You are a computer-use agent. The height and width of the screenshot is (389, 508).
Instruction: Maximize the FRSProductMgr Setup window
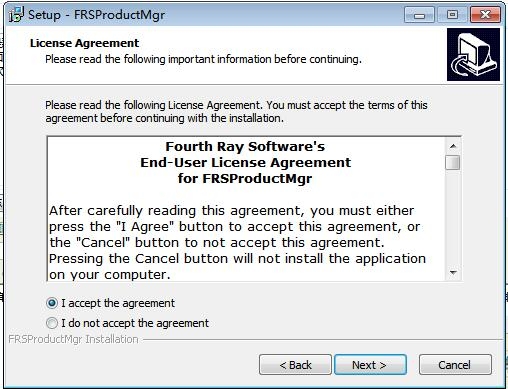[452, 15]
